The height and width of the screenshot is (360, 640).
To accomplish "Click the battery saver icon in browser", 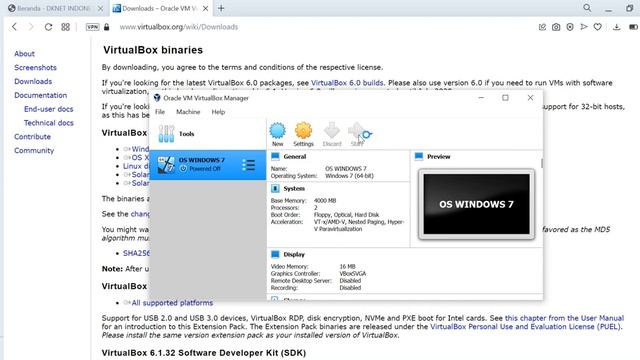I will point(633,27).
